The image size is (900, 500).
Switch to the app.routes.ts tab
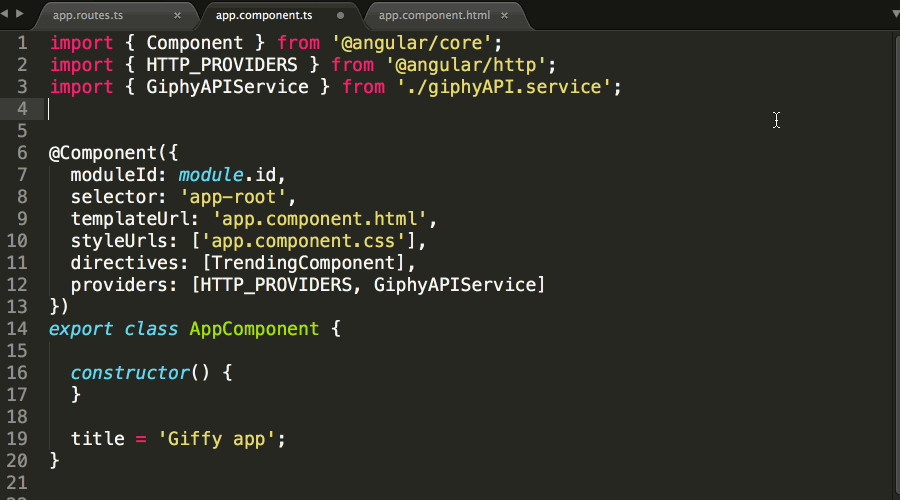tap(88, 15)
